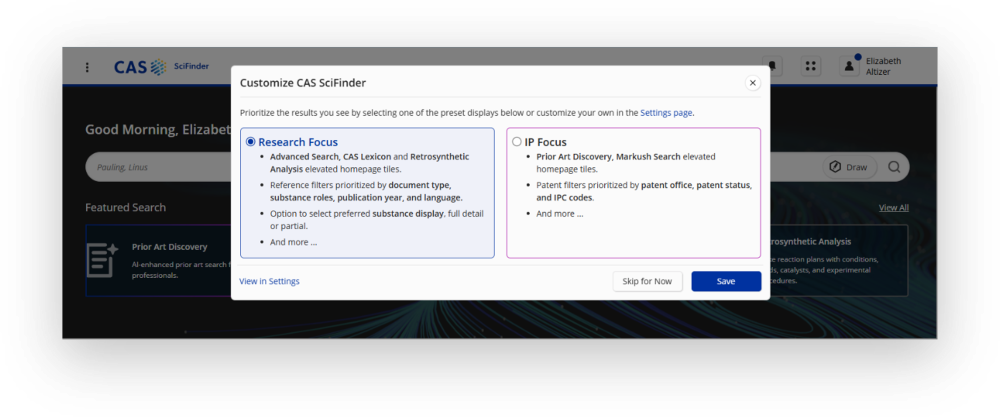The width and height of the screenshot is (1000, 417).
Task: Open the Settings page link
Action: click(x=666, y=113)
